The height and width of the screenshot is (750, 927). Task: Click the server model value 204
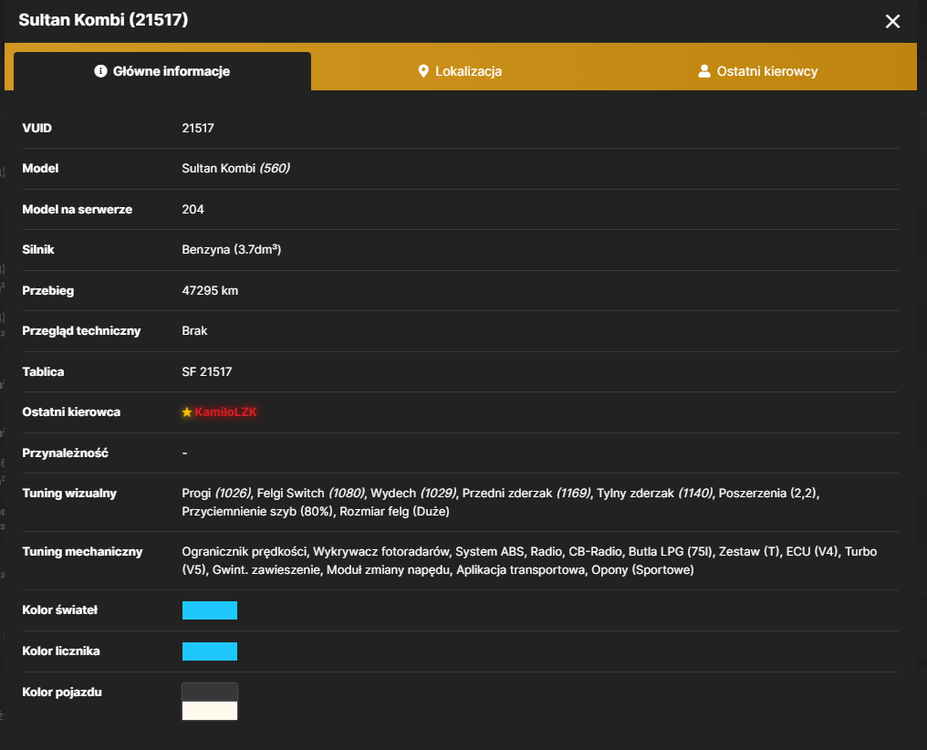tap(193, 209)
